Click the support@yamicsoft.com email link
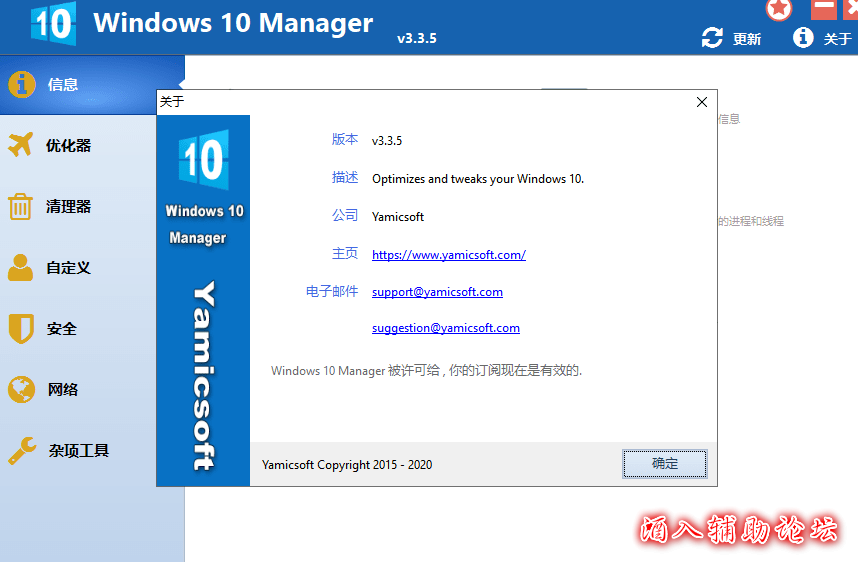The image size is (858, 562). pyautogui.click(x=437, y=292)
